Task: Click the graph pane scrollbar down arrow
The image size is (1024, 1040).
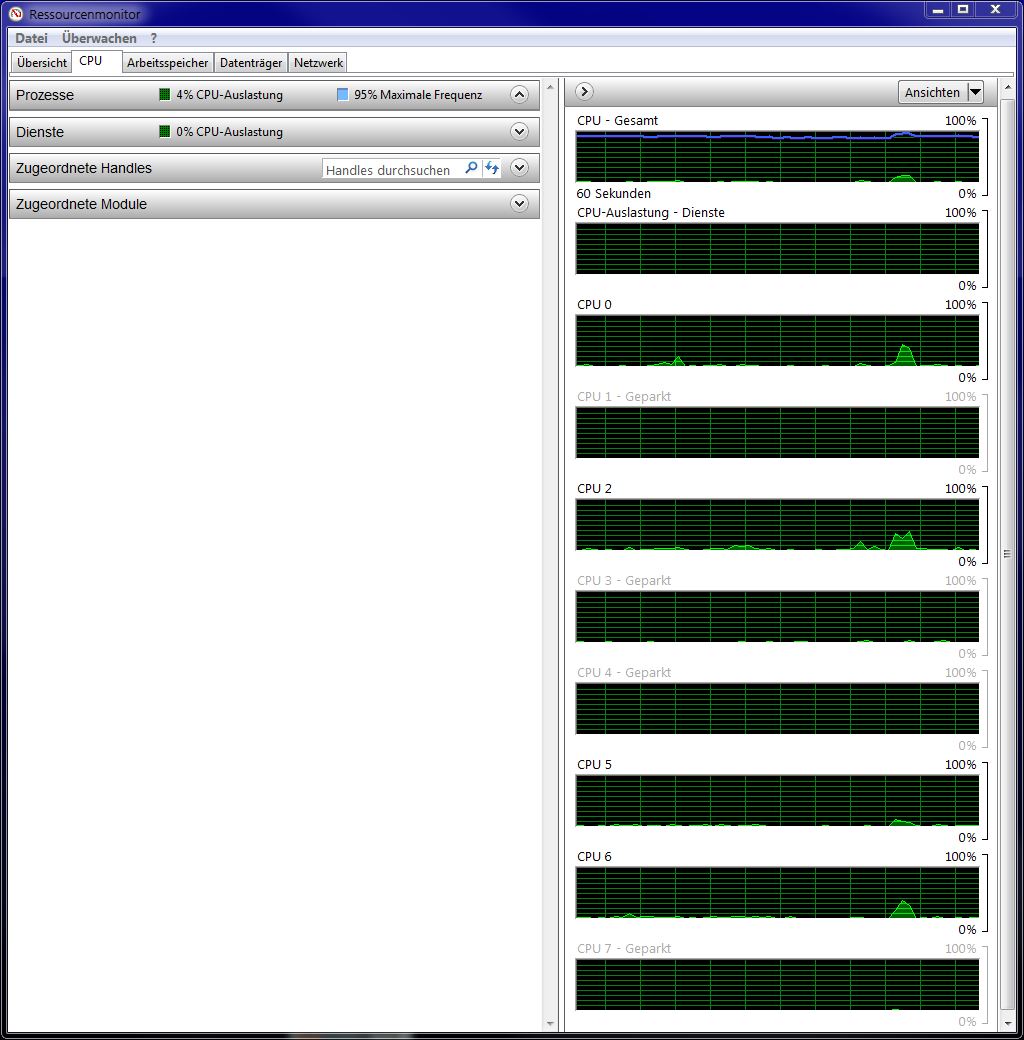Action: click(x=1007, y=1024)
